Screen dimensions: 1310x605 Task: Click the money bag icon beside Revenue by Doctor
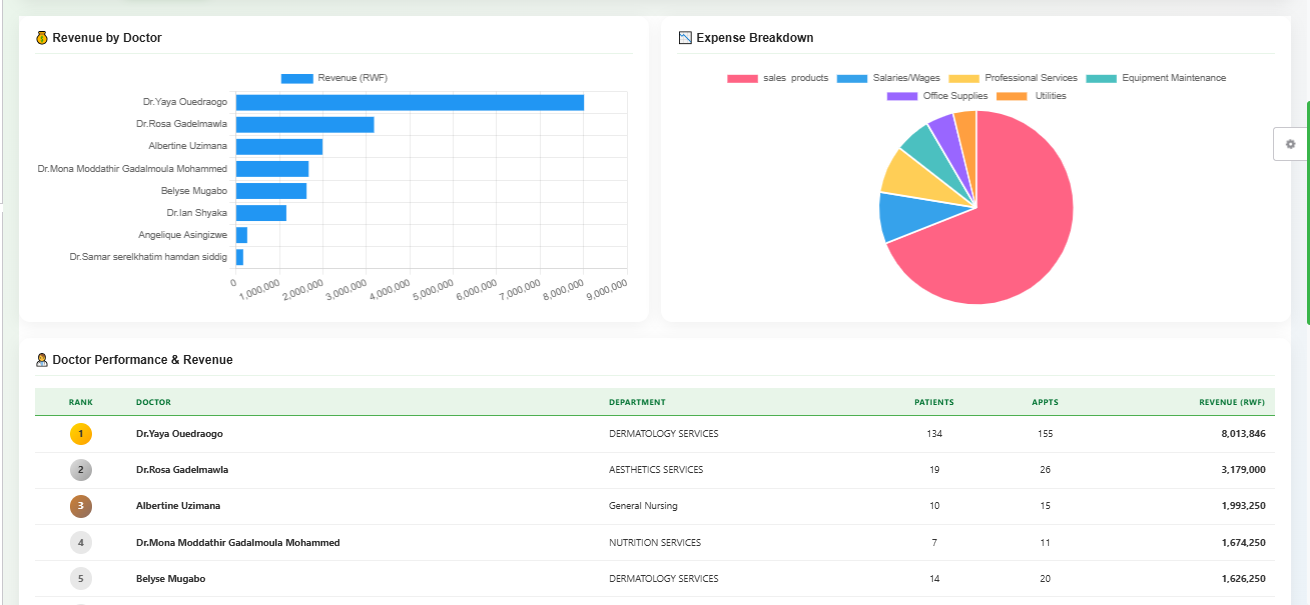pos(41,38)
